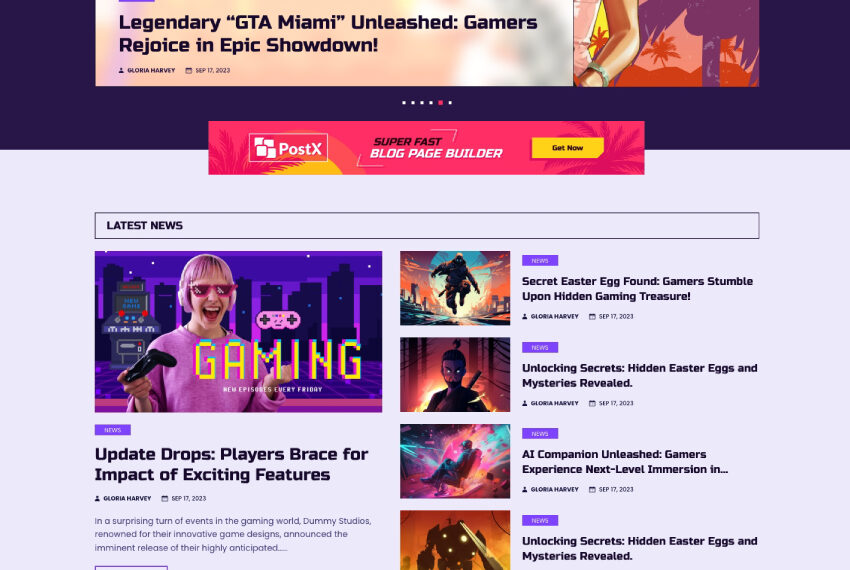Click author icon beside Gloria Harvey in slider
This screenshot has width=850, height=570.
[x=121, y=71]
